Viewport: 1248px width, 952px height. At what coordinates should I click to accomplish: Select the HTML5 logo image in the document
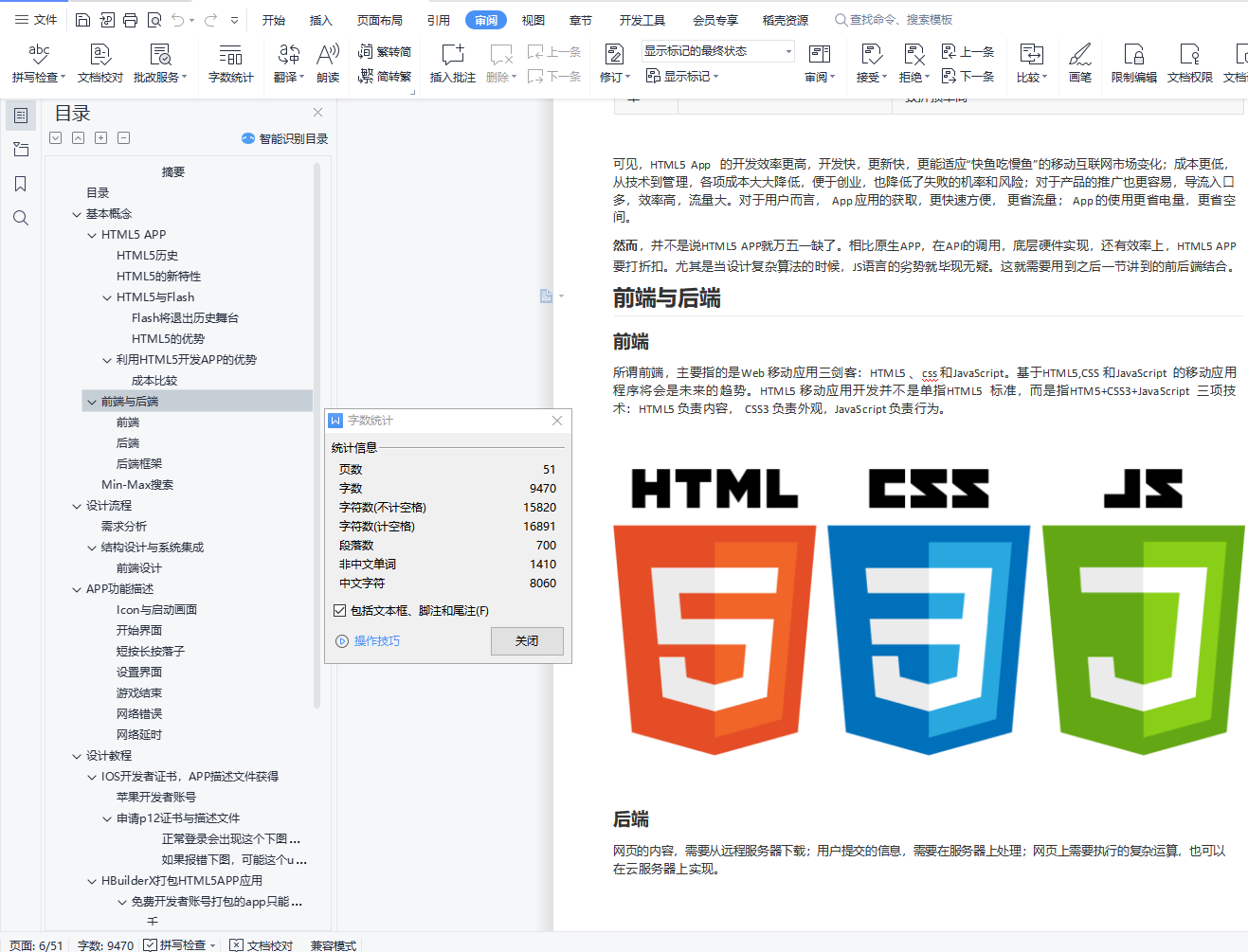(x=714, y=612)
